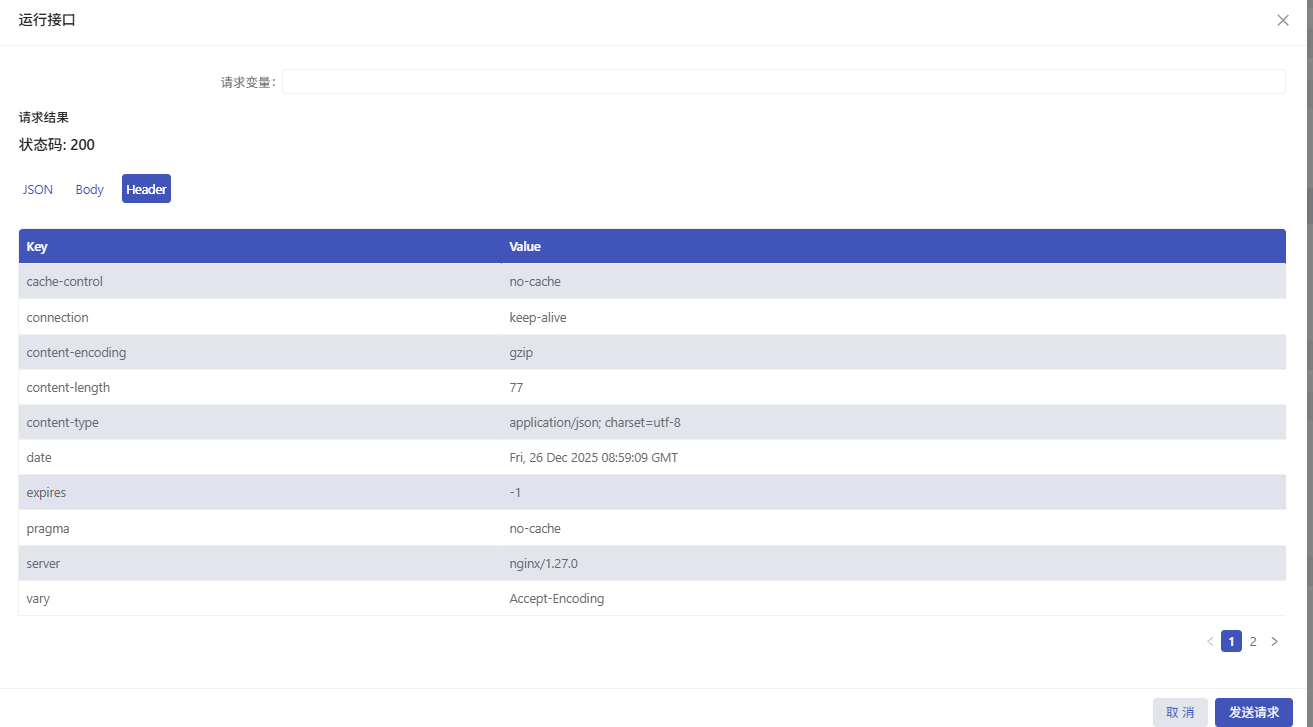Click the application/json; charset=utf-8 value
The image size is (1313, 727).
595,422
